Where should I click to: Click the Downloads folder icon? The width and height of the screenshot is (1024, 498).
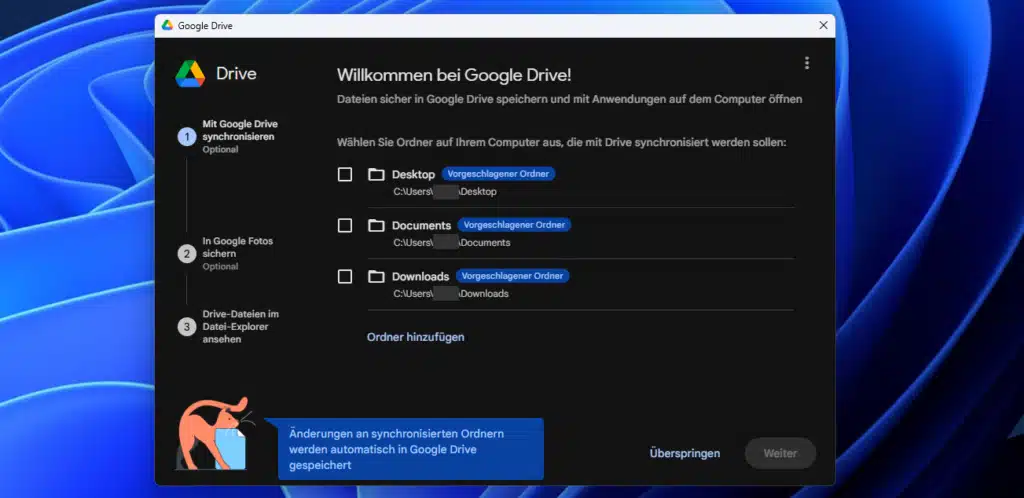(x=376, y=276)
